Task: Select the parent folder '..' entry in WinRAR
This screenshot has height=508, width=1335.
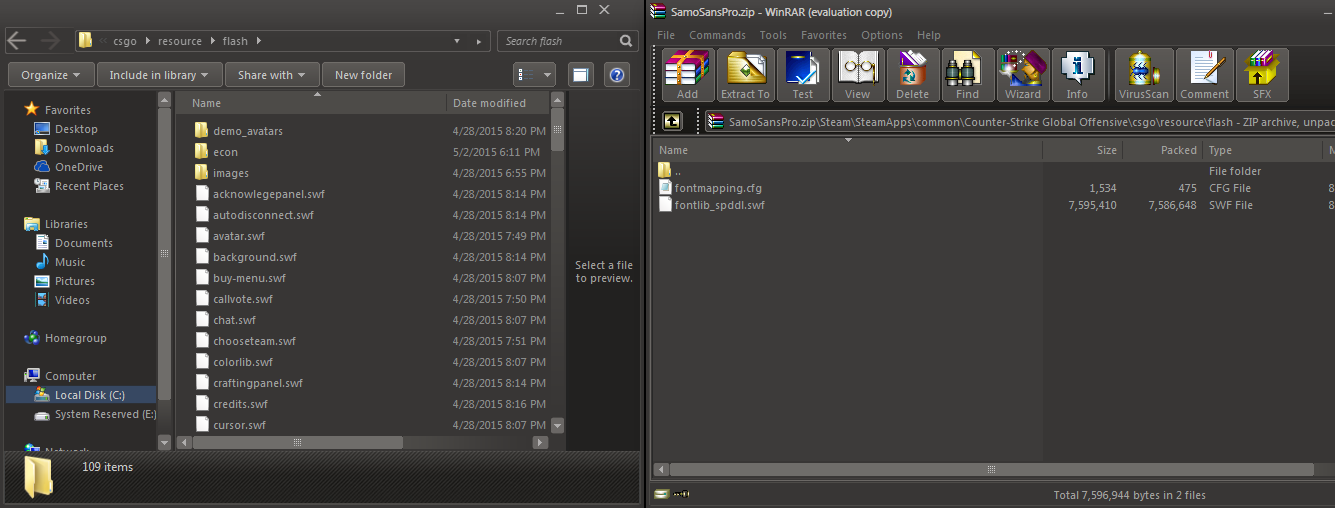Action: 670,171
